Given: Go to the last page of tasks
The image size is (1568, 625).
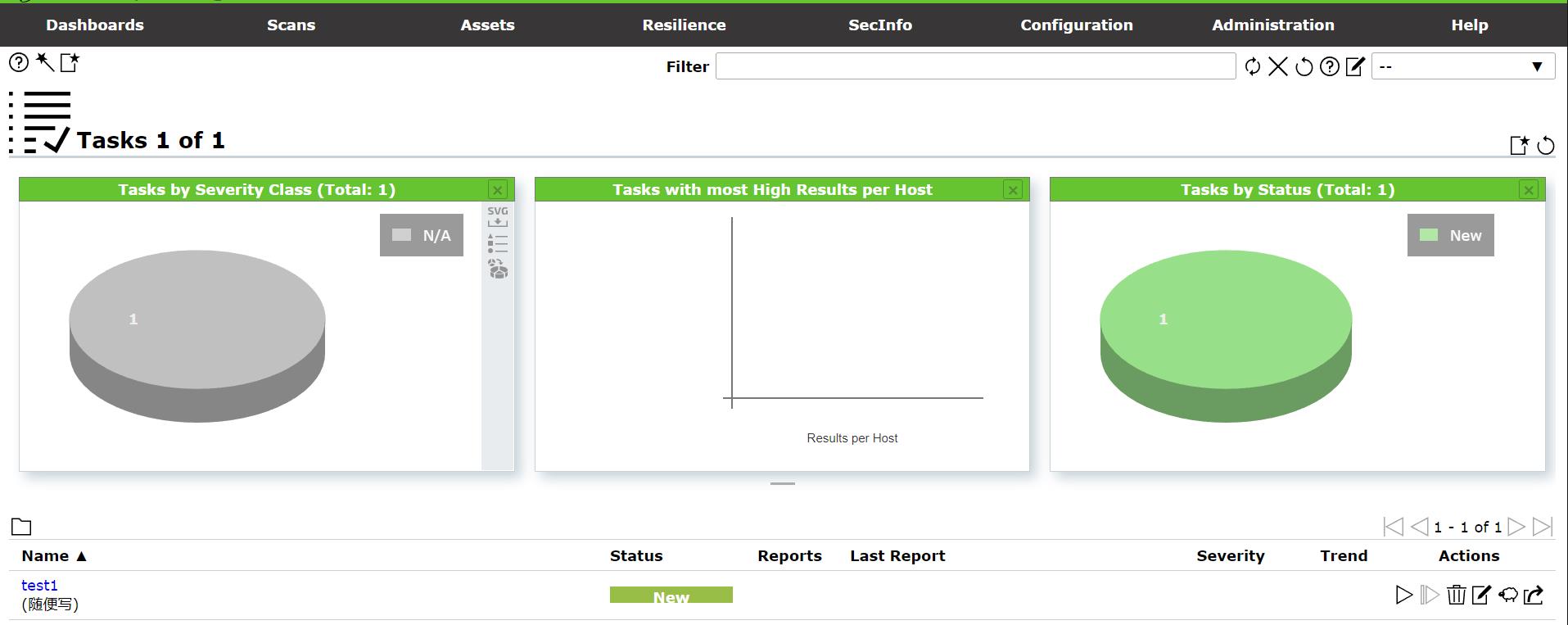Looking at the screenshot, I should [x=1543, y=527].
